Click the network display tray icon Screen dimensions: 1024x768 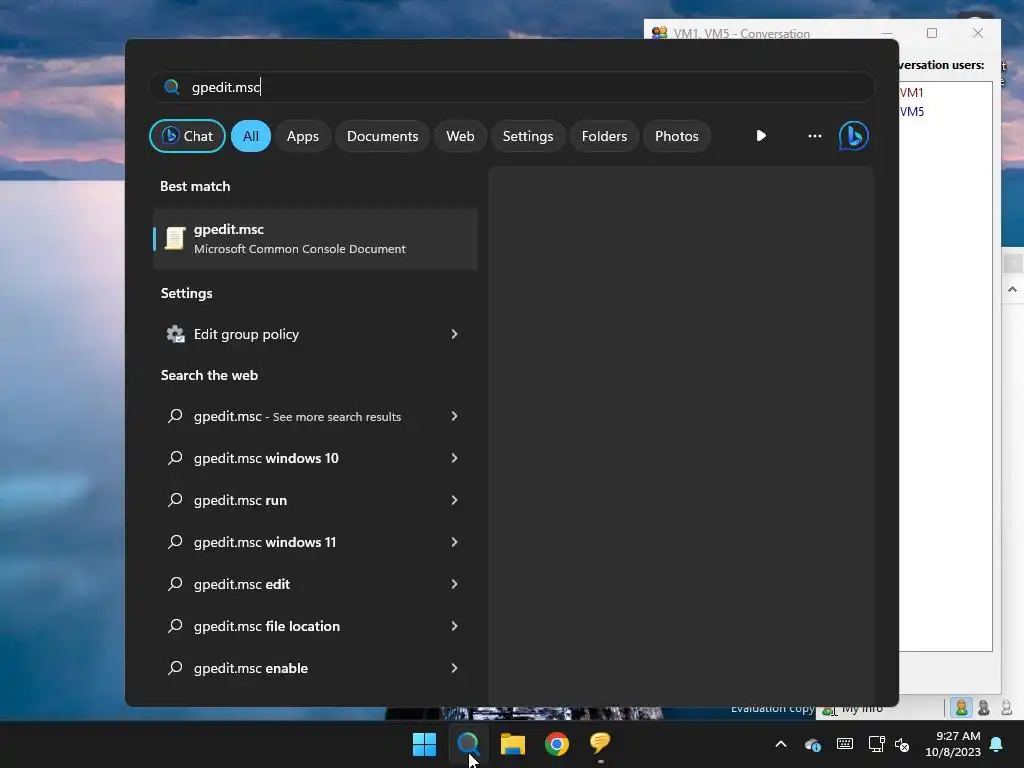pyautogui.click(x=876, y=744)
